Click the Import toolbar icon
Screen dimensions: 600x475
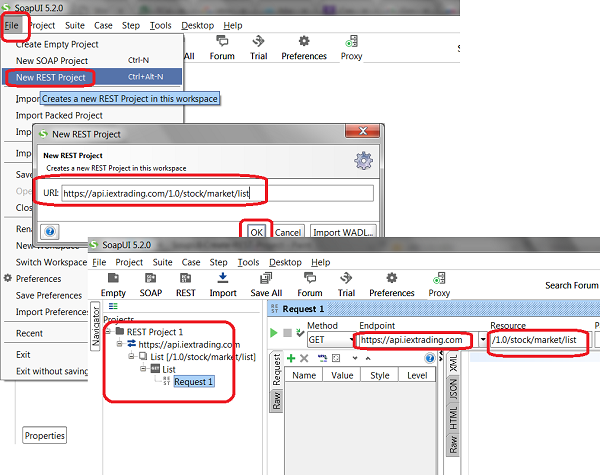coord(222,283)
